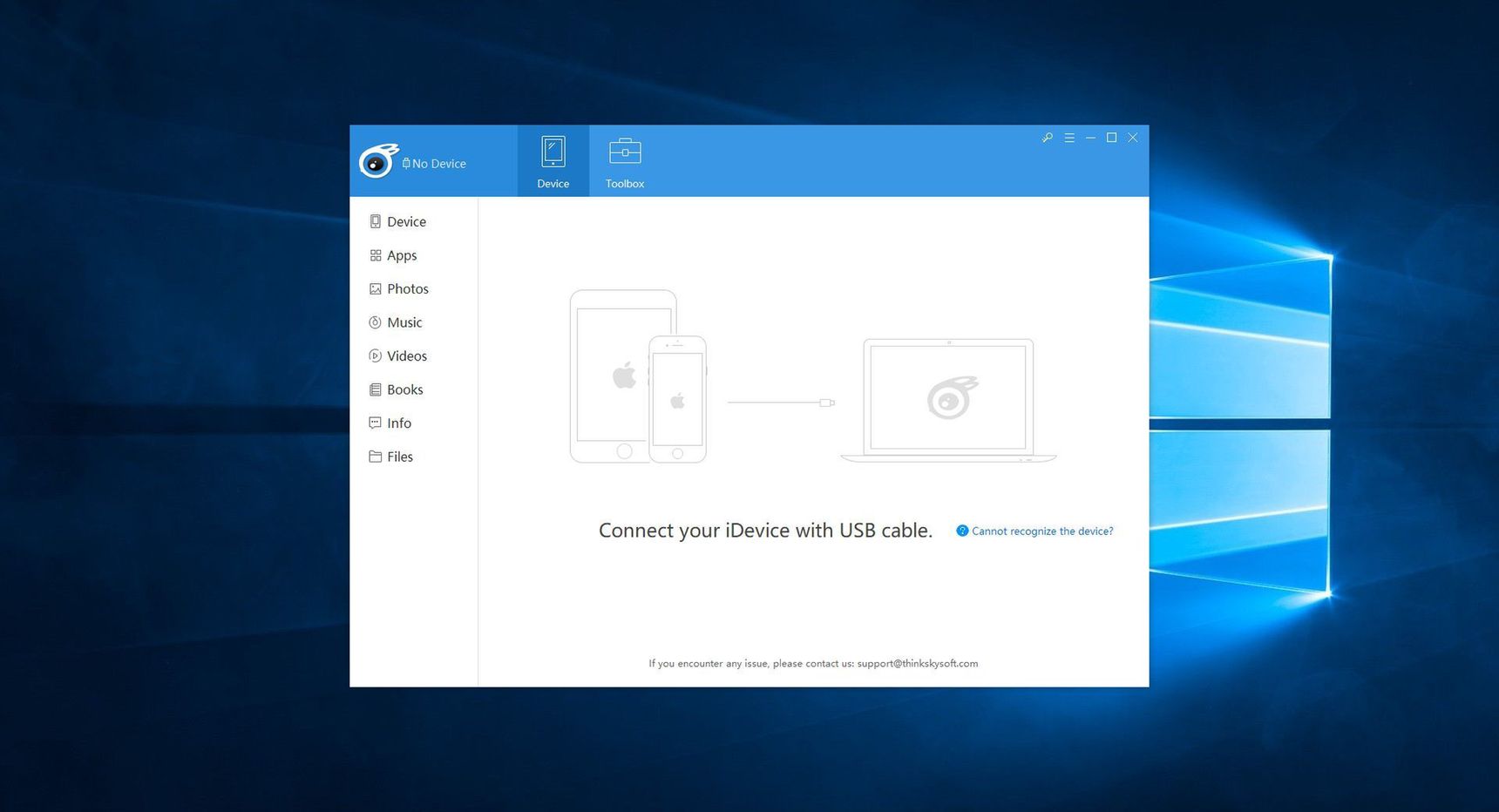The image size is (1499, 812).
Task: Switch to the Device top tab
Action: pos(553,161)
